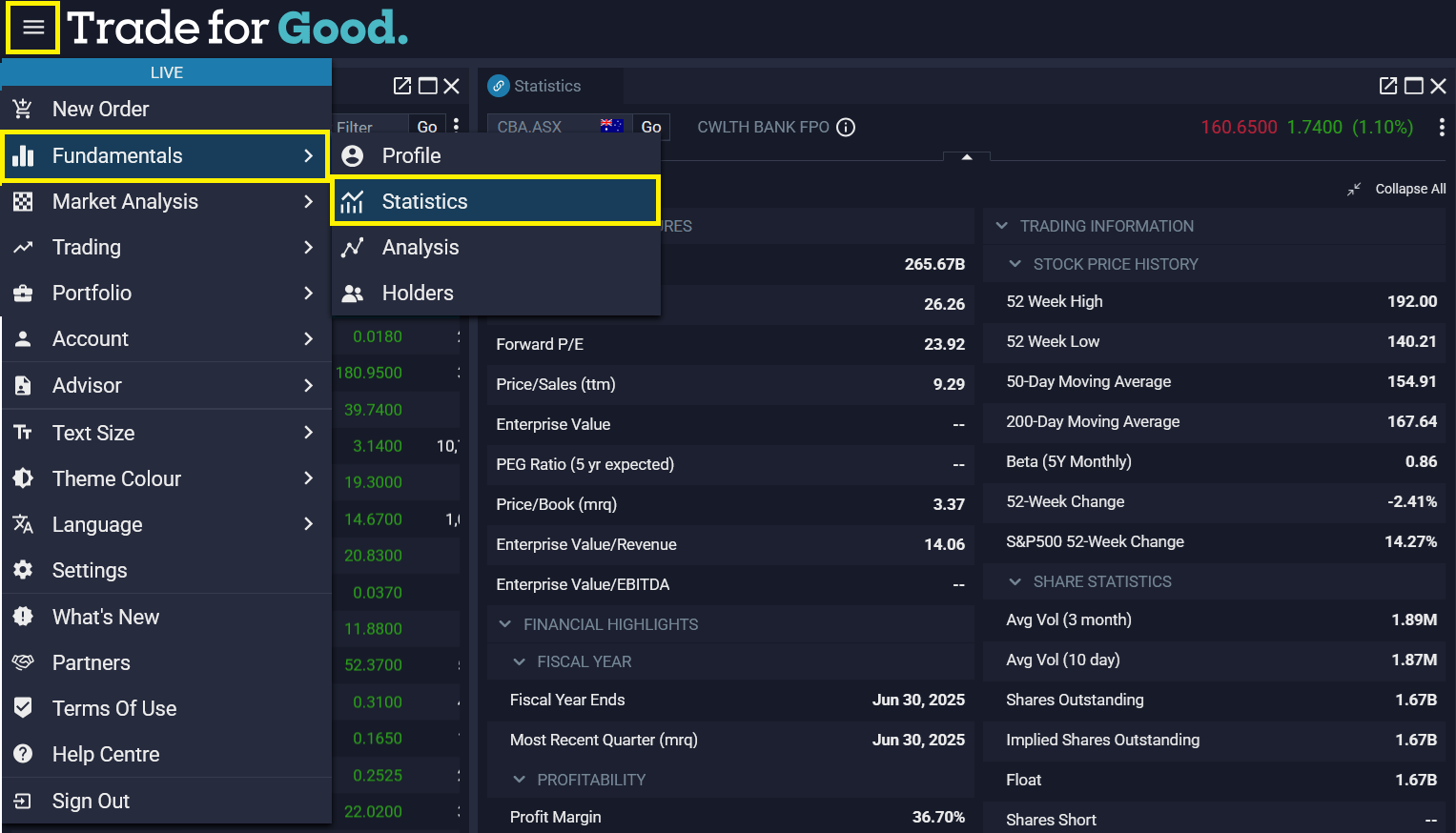The height and width of the screenshot is (833, 1456).
Task: Click the New Order cart icon
Action: (x=23, y=109)
